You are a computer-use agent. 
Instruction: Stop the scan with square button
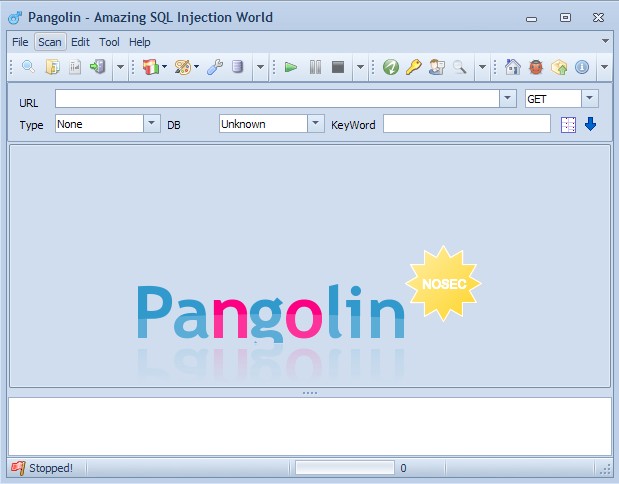pos(338,67)
